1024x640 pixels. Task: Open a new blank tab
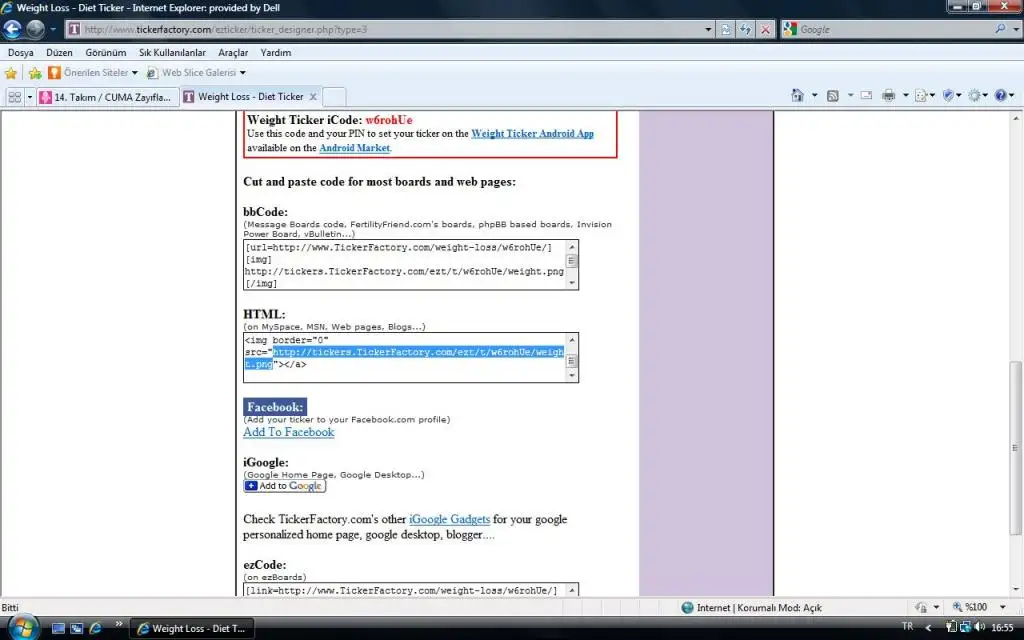pos(334,97)
